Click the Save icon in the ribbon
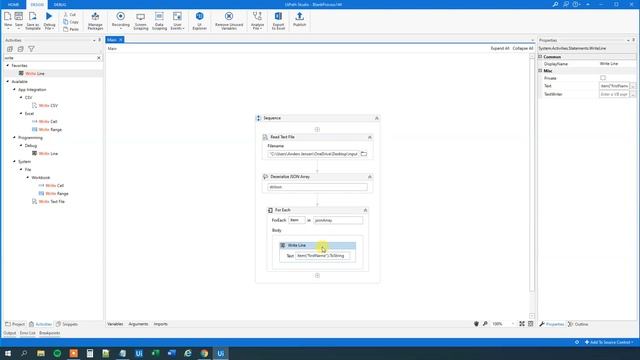 click(19, 17)
